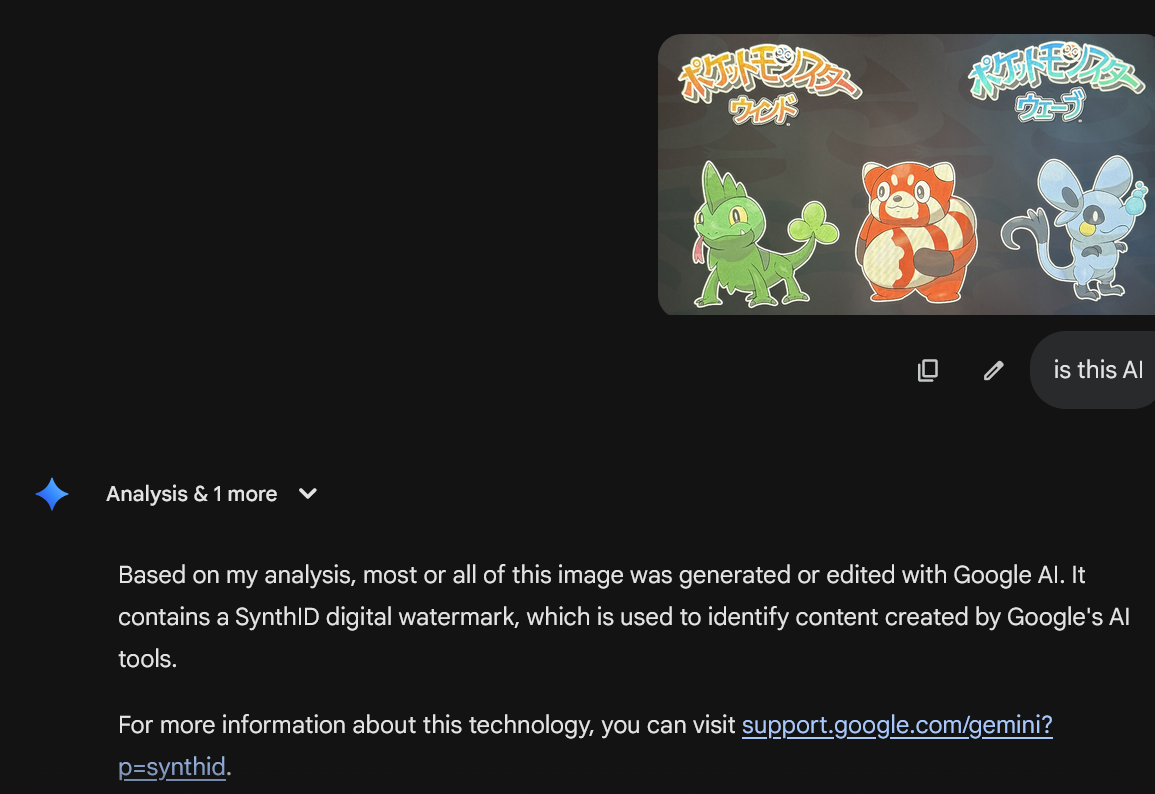The width and height of the screenshot is (1155, 794).
Task: Copy the user prompt with copy icon
Action: tap(927, 370)
